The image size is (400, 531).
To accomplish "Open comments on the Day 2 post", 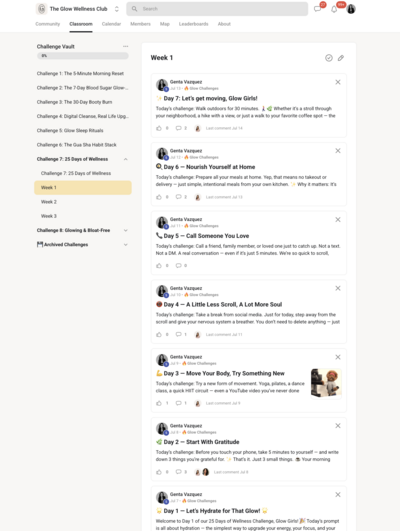I will pos(178,472).
